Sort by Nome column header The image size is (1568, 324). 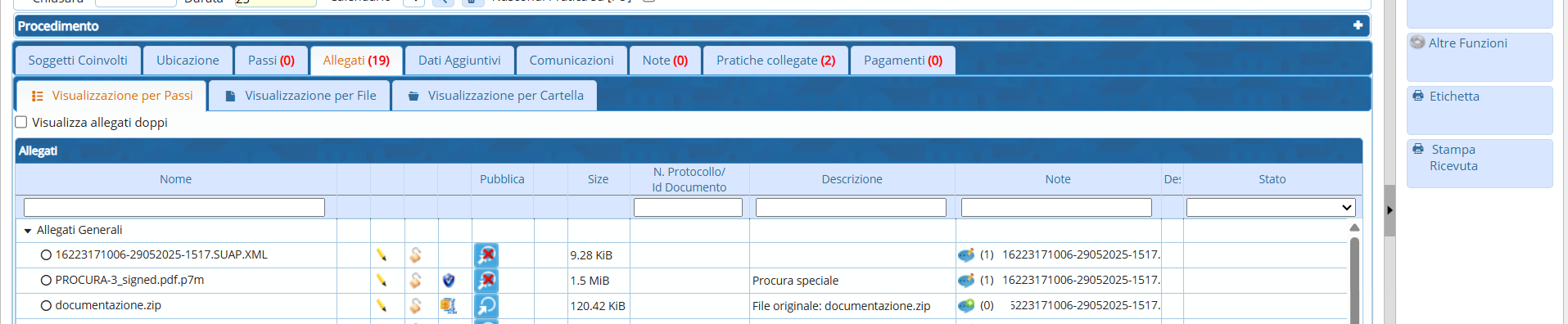click(x=176, y=179)
